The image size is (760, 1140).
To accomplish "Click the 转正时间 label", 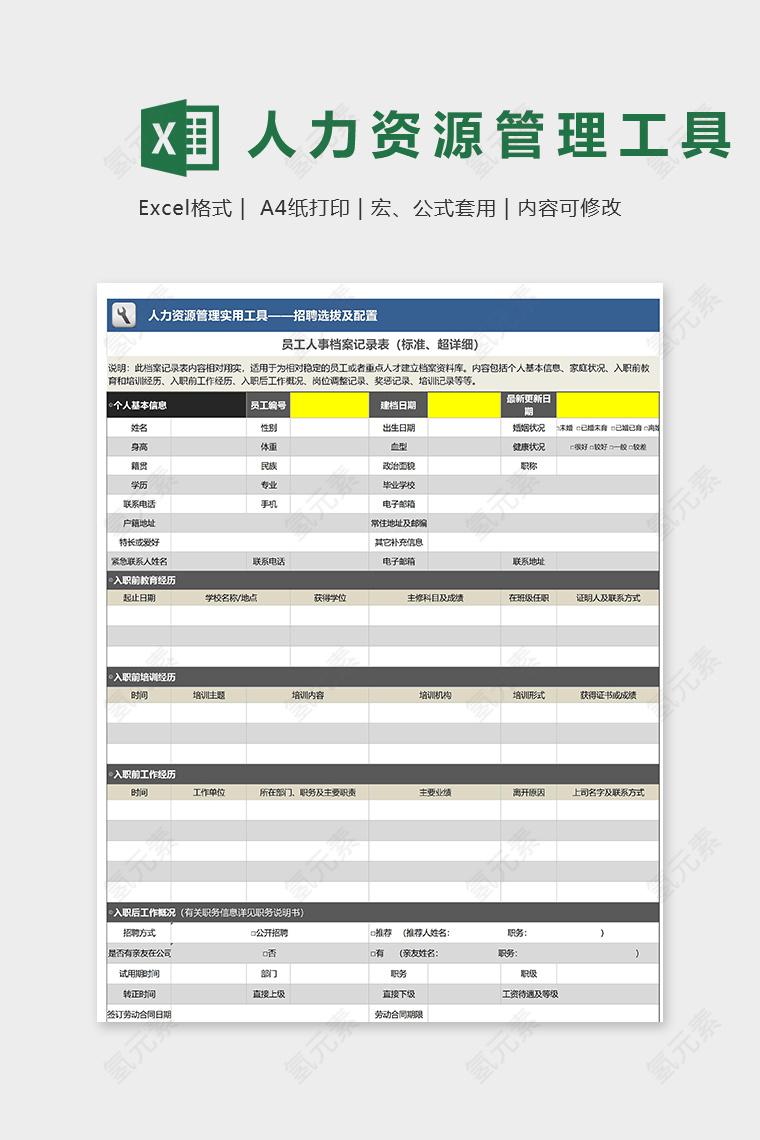I will pyautogui.click(x=139, y=994).
